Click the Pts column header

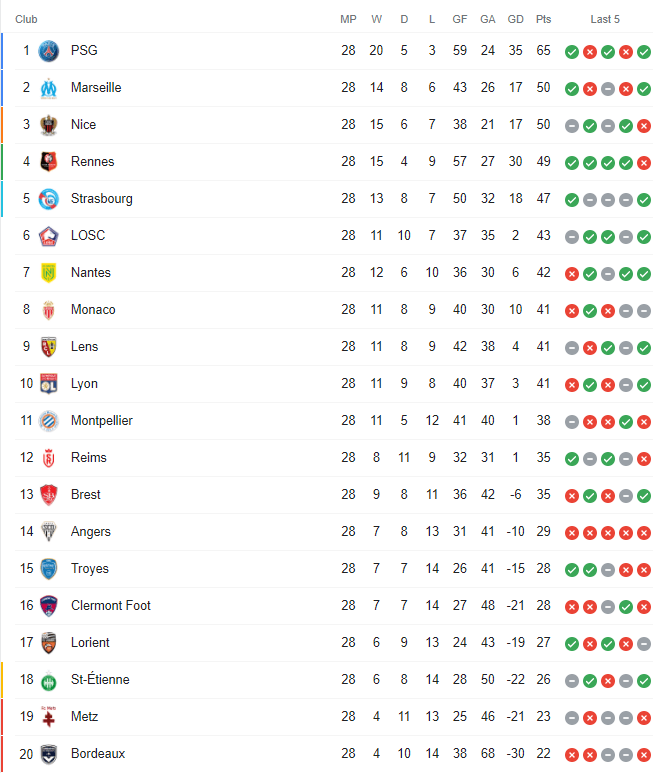click(x=543, y=19)
